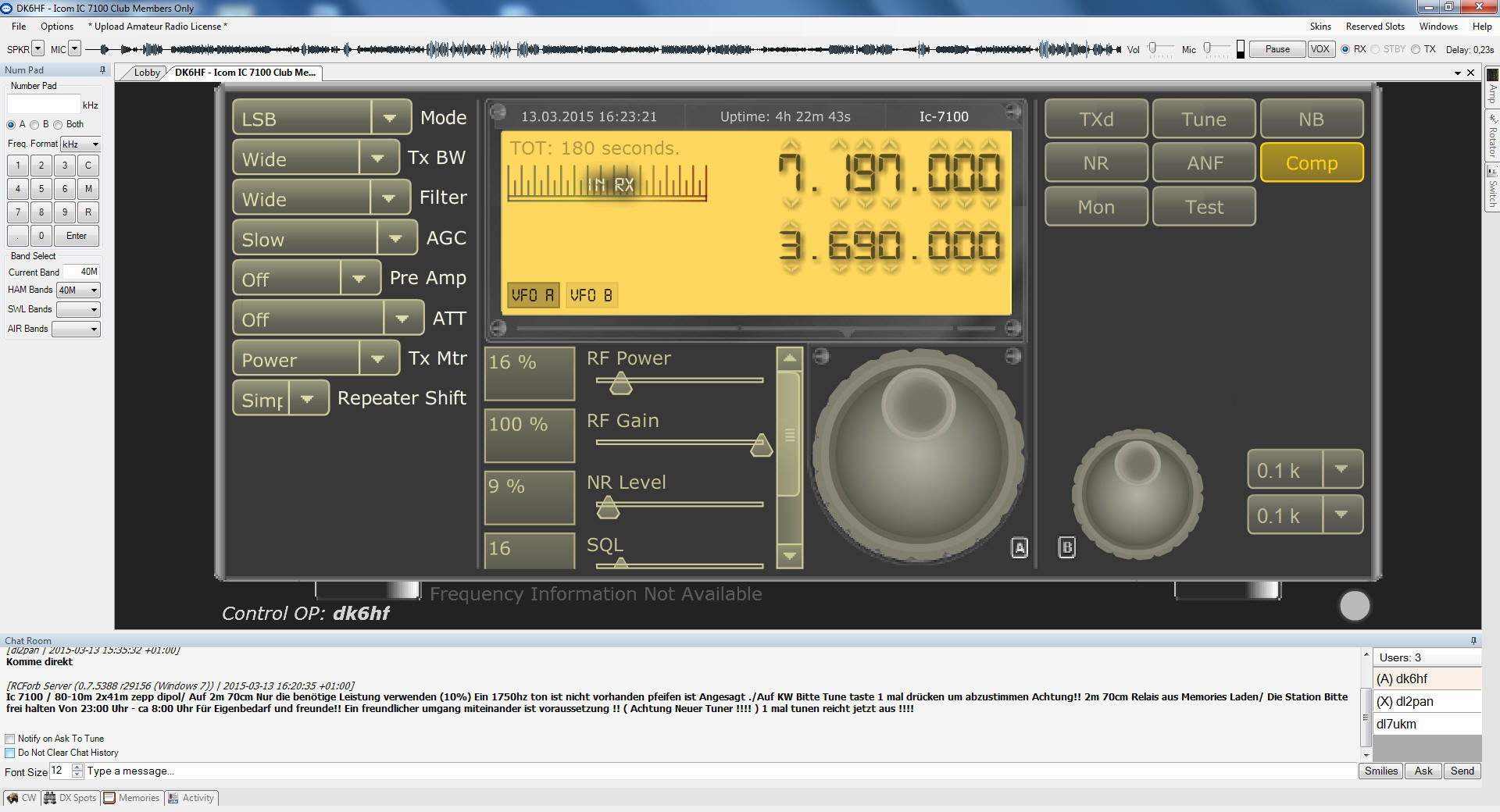The image size is (1500, 812).
Task: Switch to the Lobby tab
Action: (x=146, y=73)
